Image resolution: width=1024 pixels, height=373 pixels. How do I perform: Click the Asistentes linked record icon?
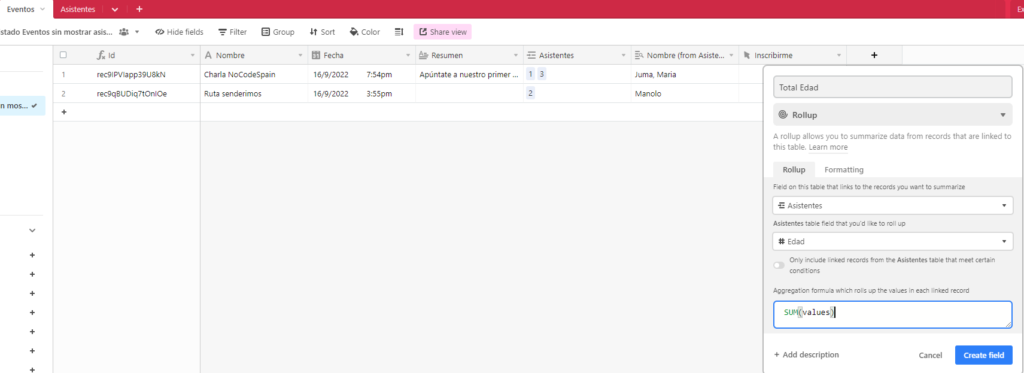click(x=532, y=56)
